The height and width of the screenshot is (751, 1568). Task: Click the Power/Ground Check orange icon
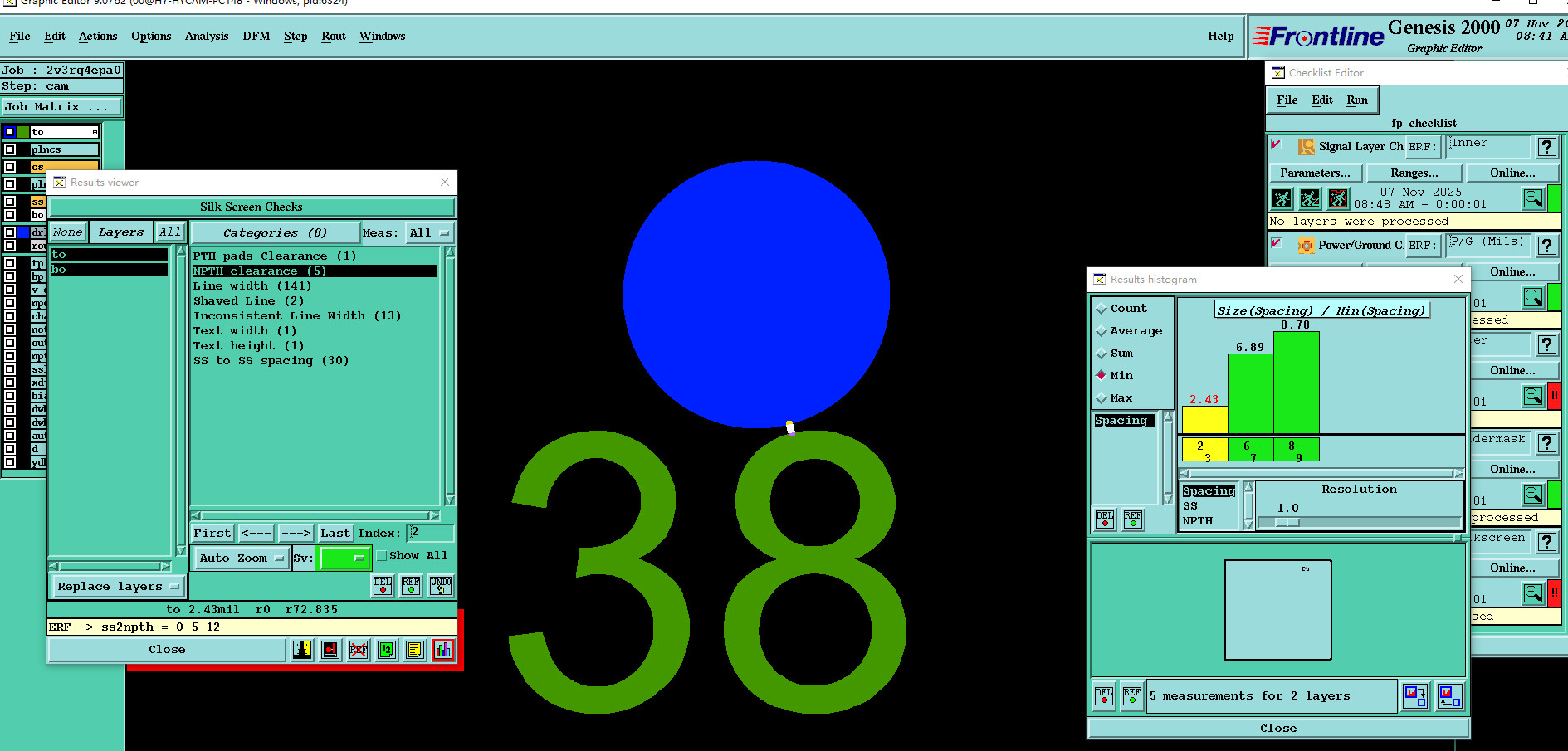1306,246
